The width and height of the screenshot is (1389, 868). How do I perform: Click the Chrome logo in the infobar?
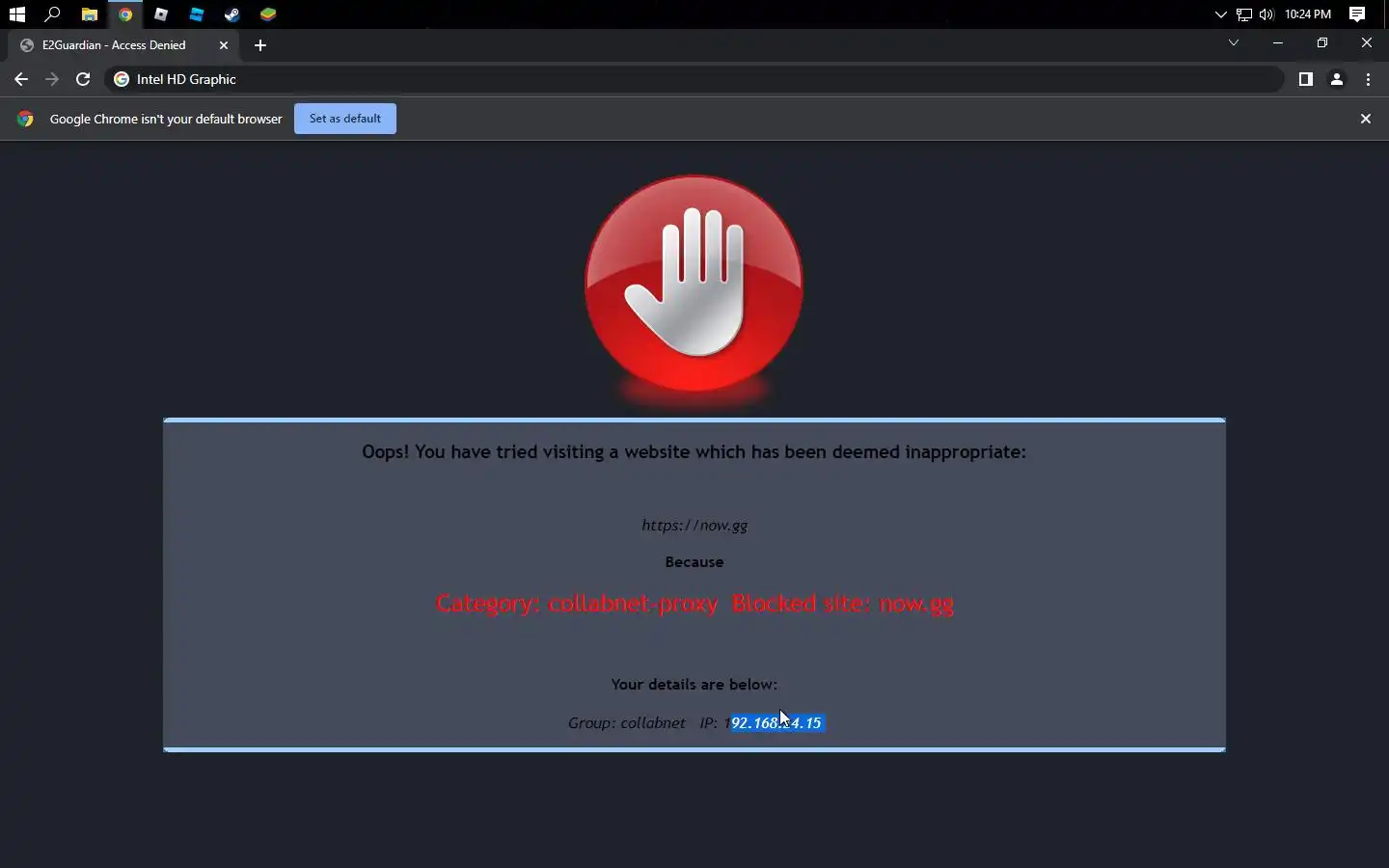click(25, 119)
